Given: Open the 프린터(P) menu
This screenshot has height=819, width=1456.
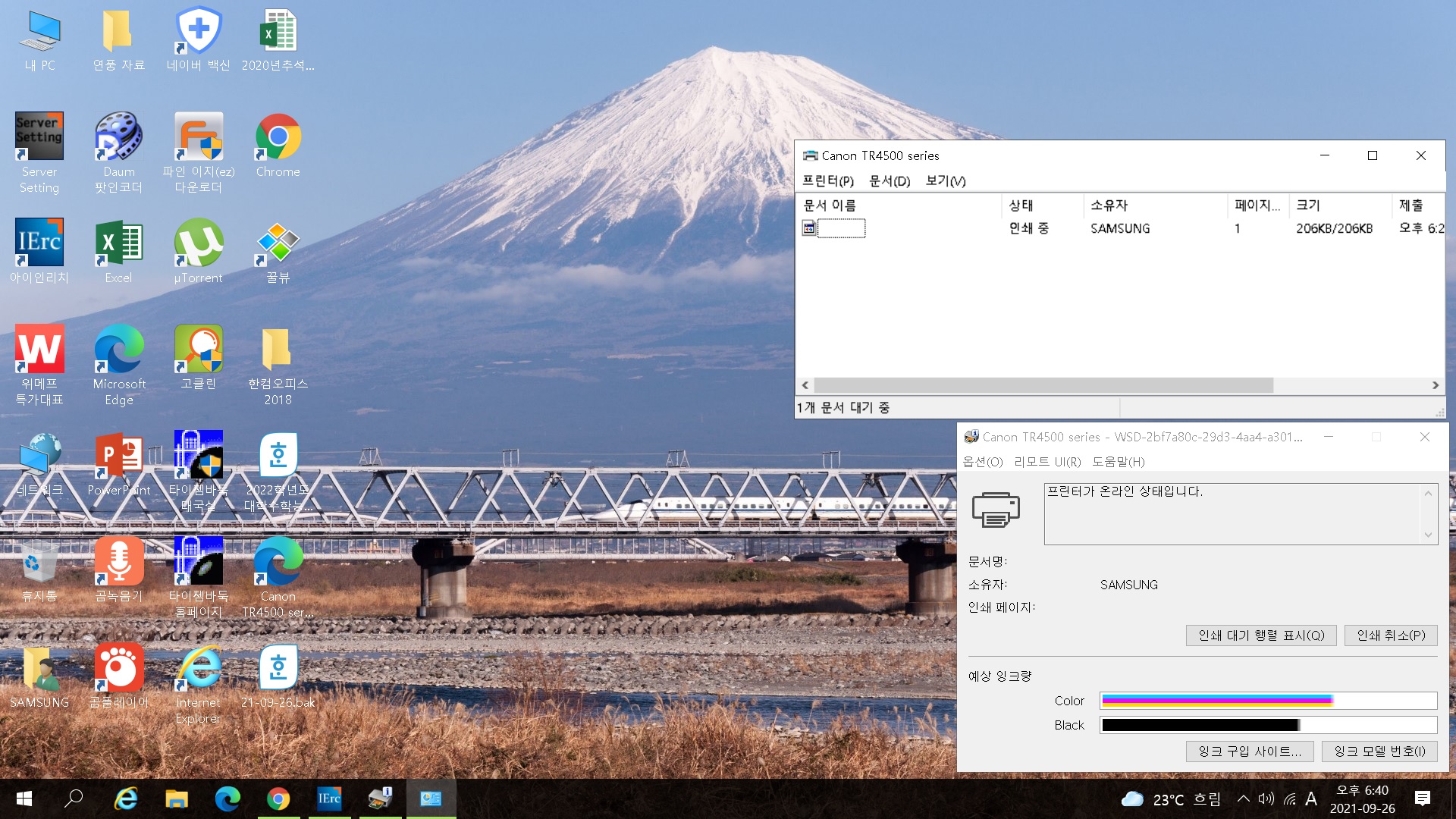Looking at the screenshot, I should pos(827,180).
